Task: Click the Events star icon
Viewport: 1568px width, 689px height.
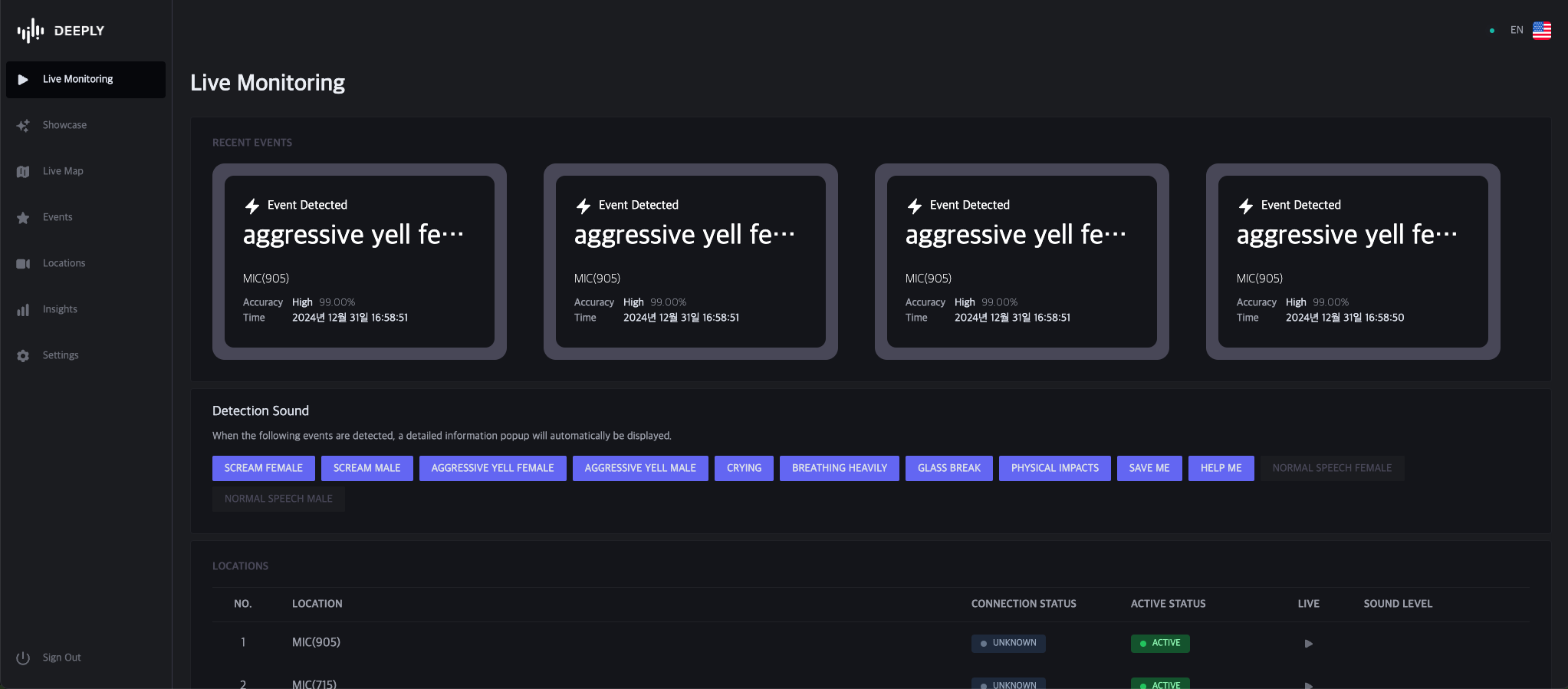Action: coord(23,218)
